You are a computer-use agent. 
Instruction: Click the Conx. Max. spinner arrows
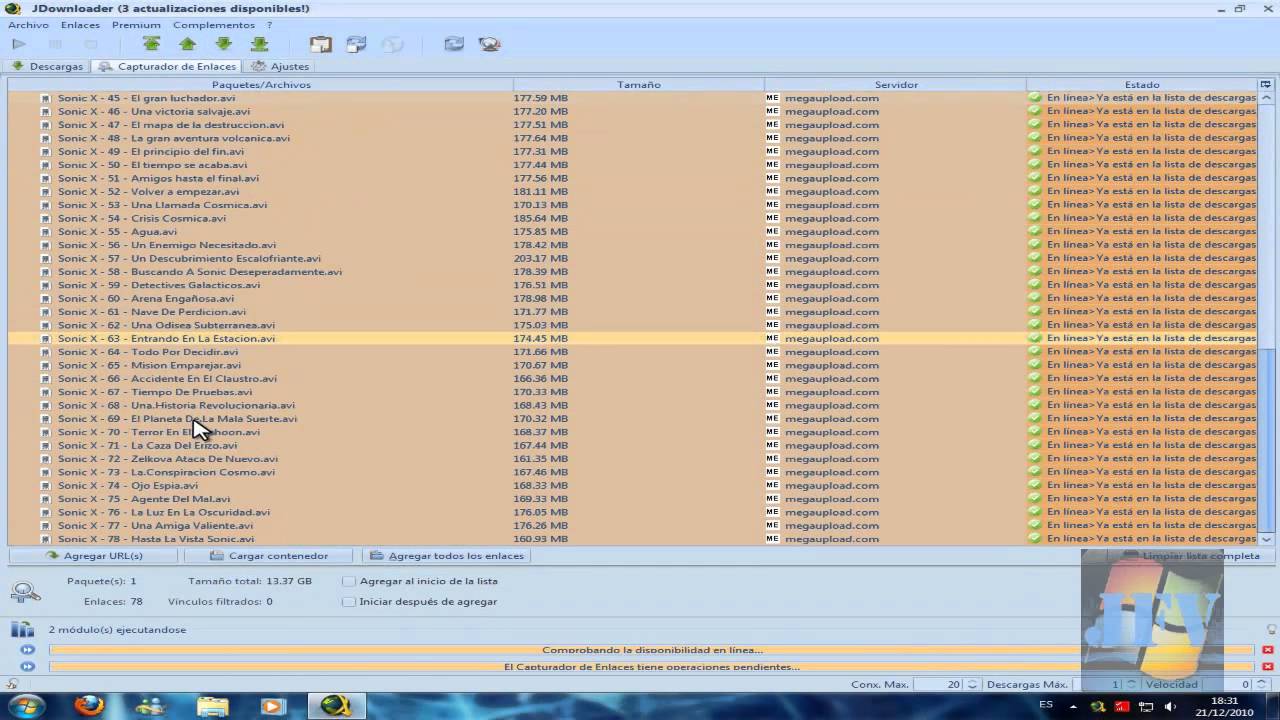pos(971,685)
